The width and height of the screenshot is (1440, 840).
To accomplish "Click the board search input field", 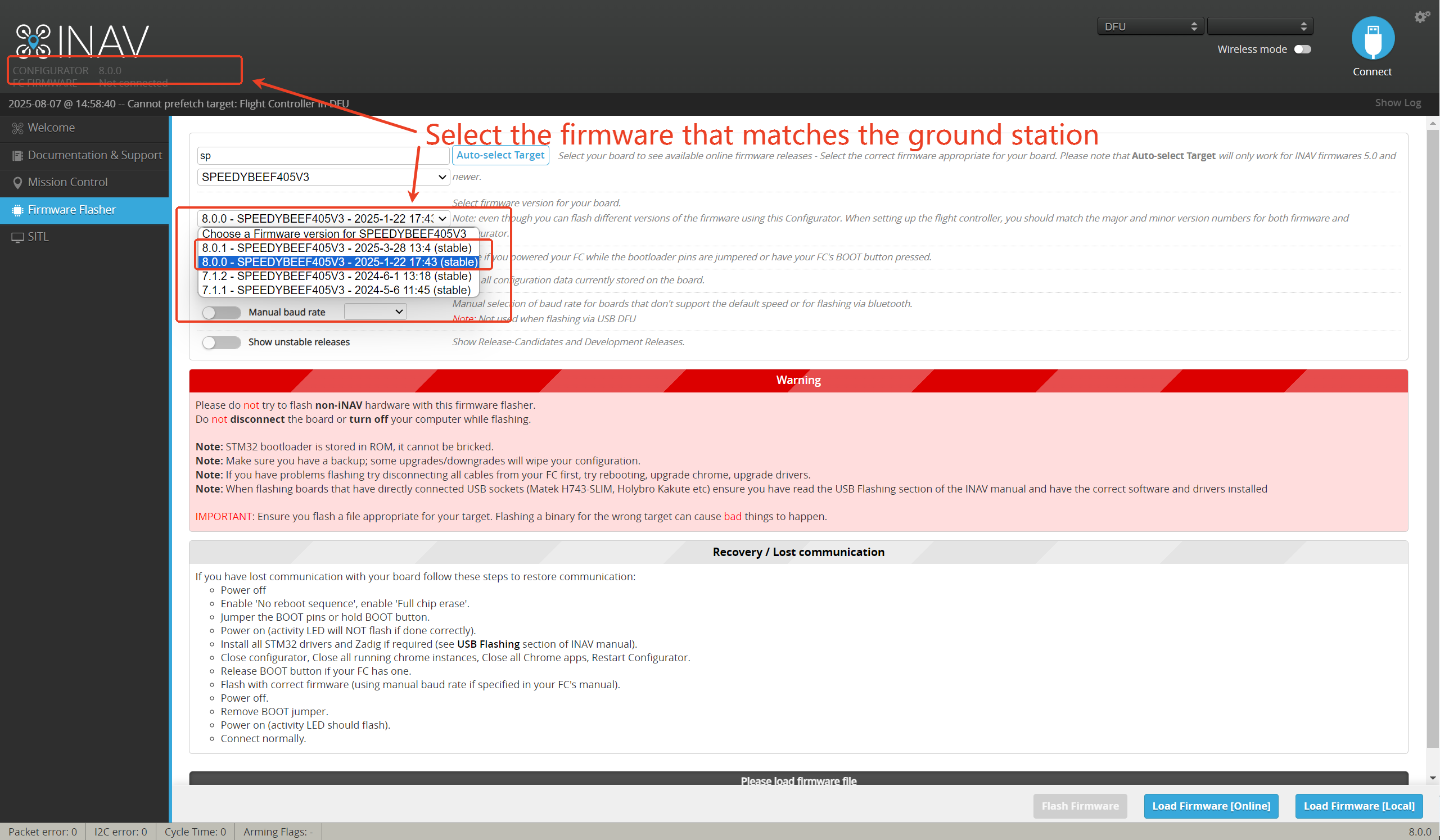I will coord(323,155).
